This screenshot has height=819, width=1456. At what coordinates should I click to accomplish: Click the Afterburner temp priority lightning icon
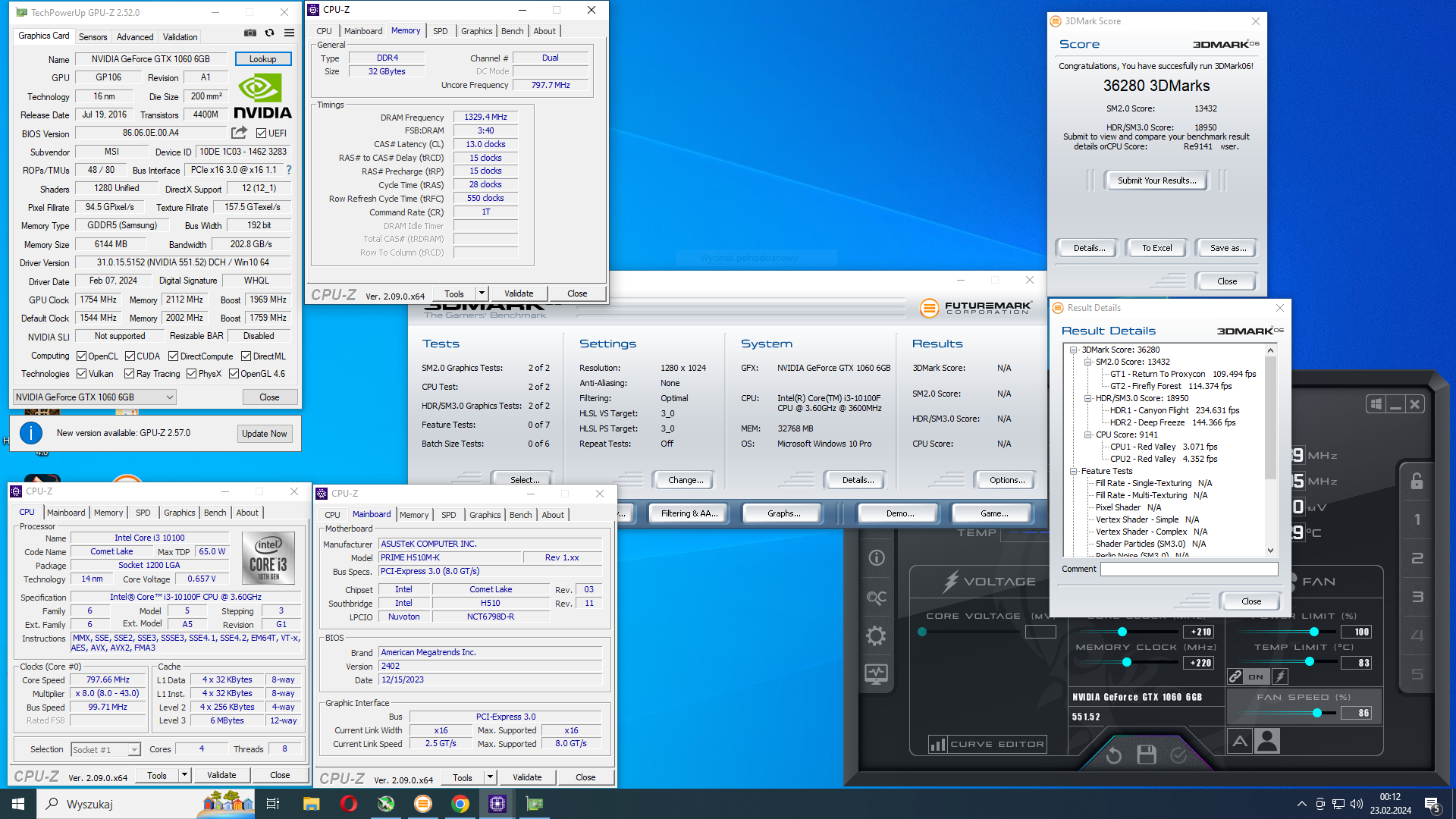click(1280, 676)
